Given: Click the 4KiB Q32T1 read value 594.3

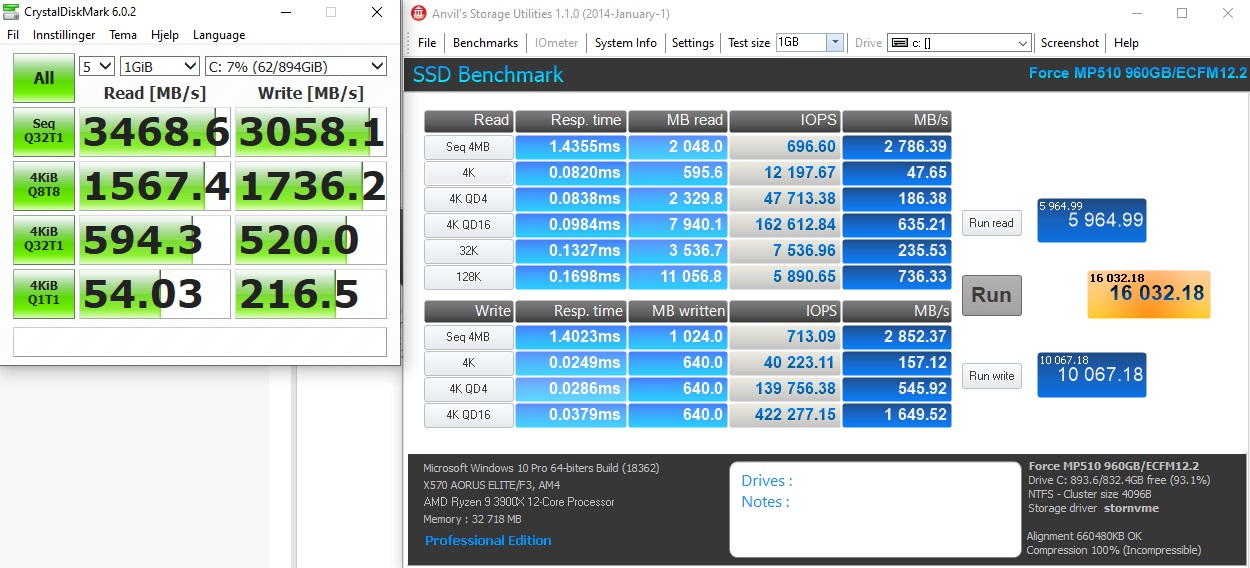Looking at the screenshot, I should point(156,240).
